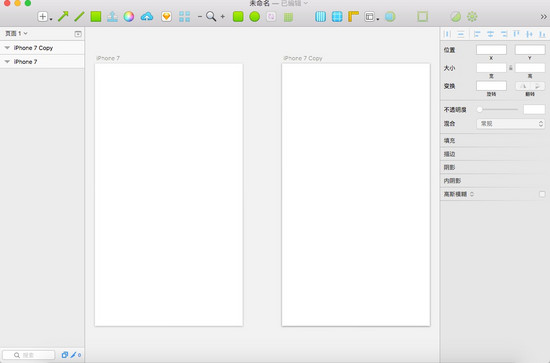
Task: Select the green line tool
Action: click(x=79, y=16)
